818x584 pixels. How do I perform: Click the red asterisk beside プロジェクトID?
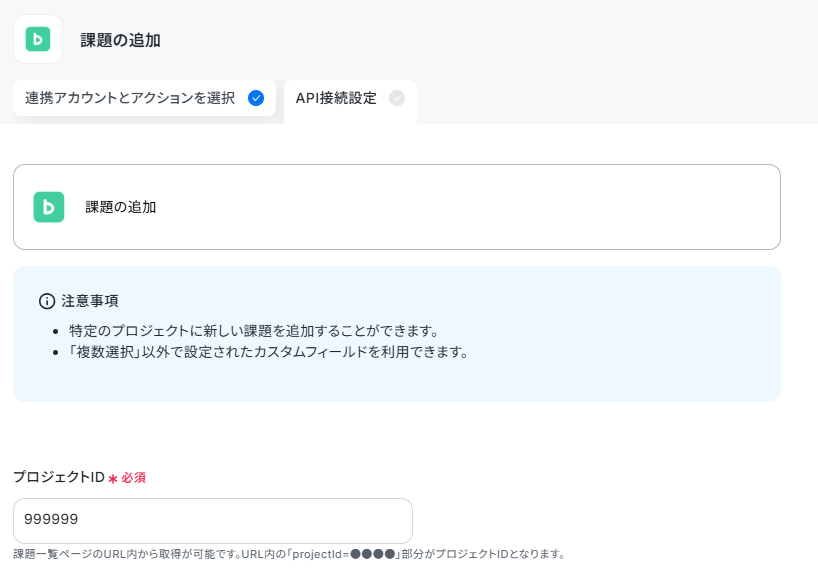point(113,478)
